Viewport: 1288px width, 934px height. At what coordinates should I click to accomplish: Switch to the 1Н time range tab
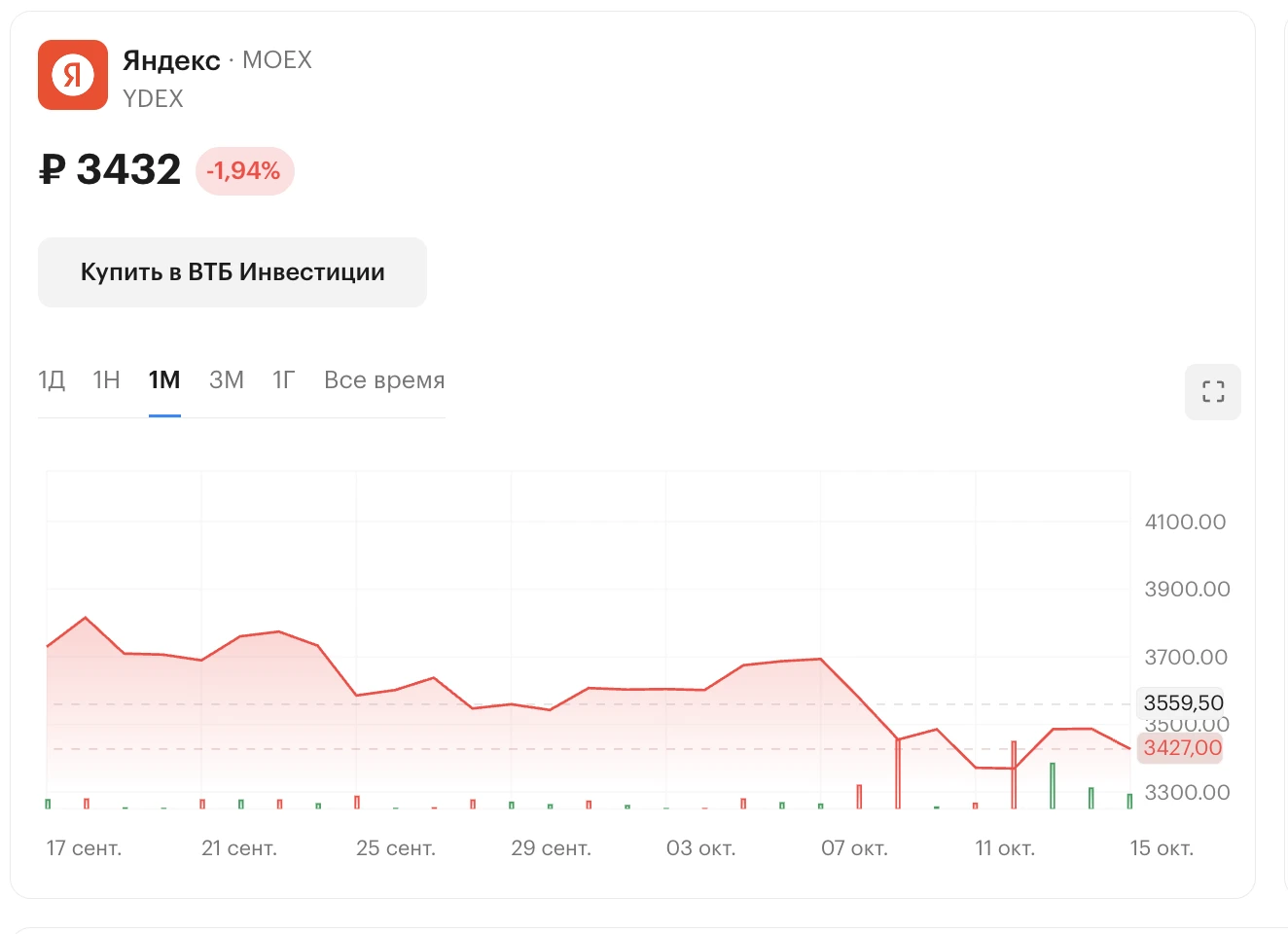(x=107, y=379)
